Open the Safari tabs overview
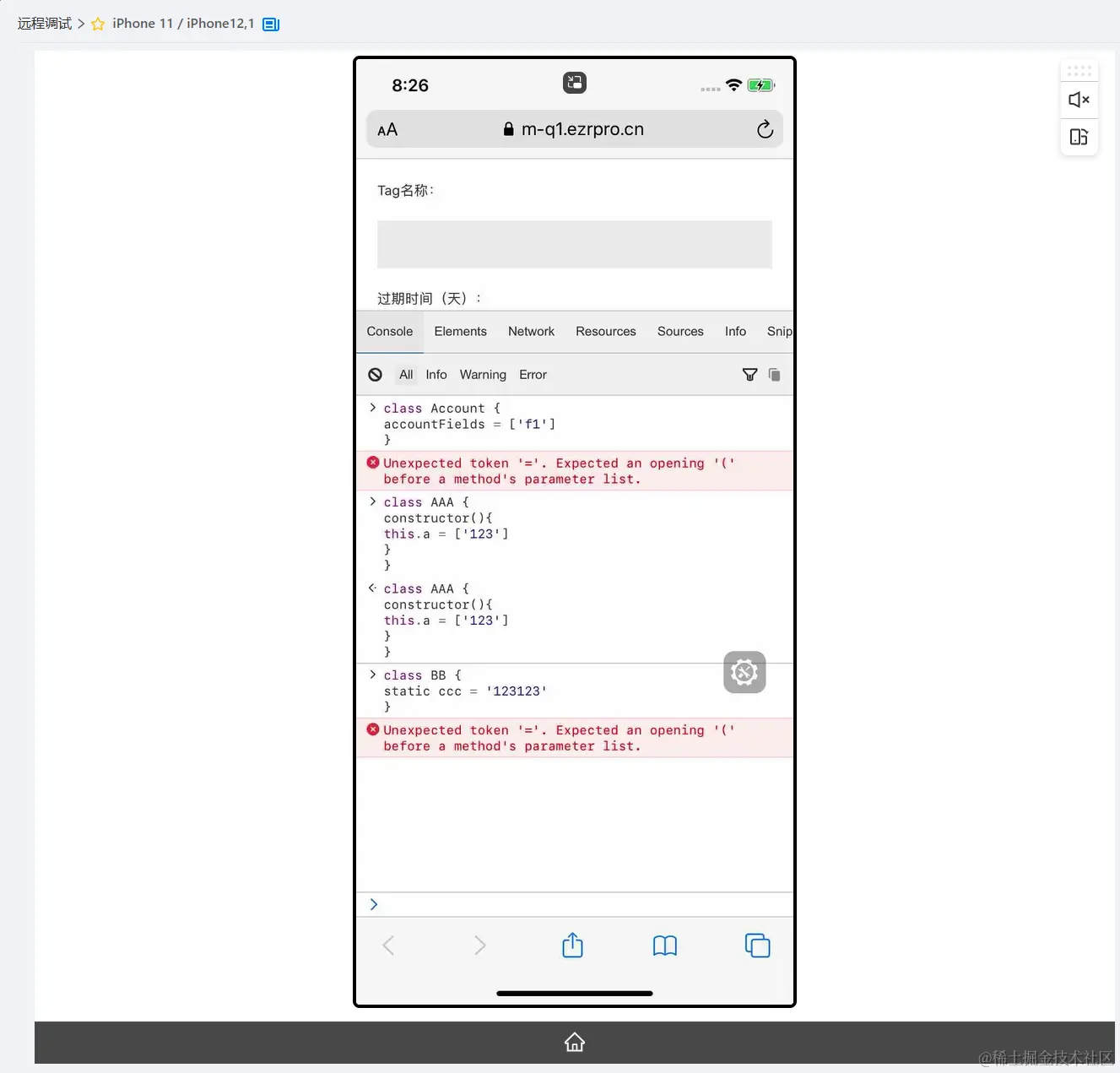 (x=757, y=946)
